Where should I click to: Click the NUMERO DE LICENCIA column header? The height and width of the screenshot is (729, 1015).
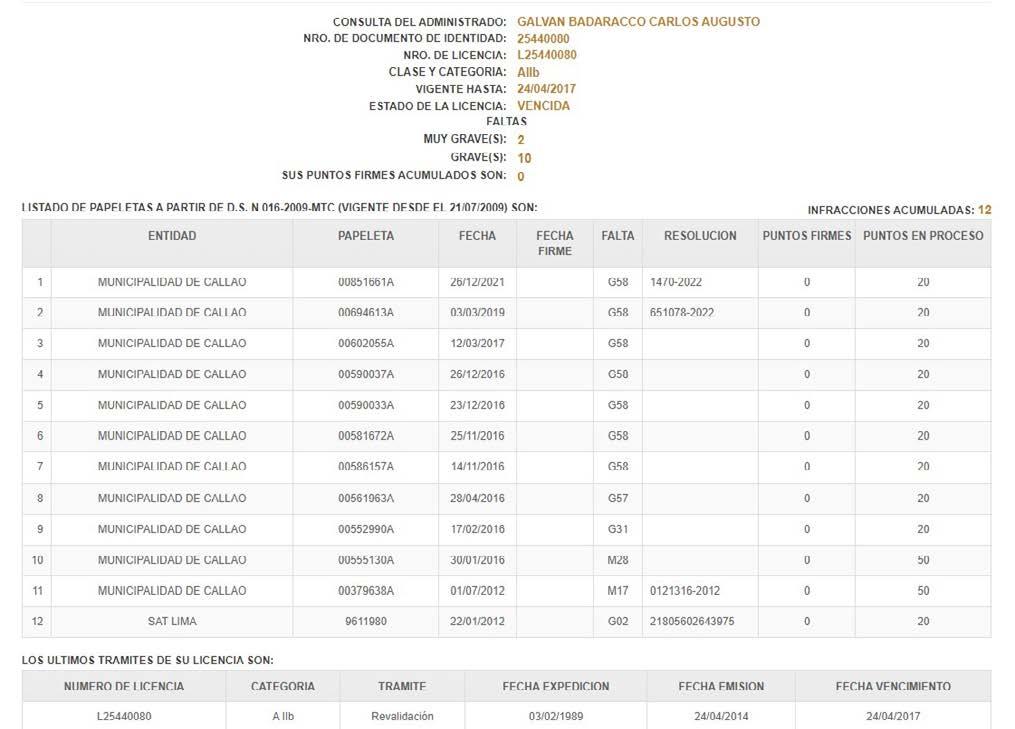[124, 686]
